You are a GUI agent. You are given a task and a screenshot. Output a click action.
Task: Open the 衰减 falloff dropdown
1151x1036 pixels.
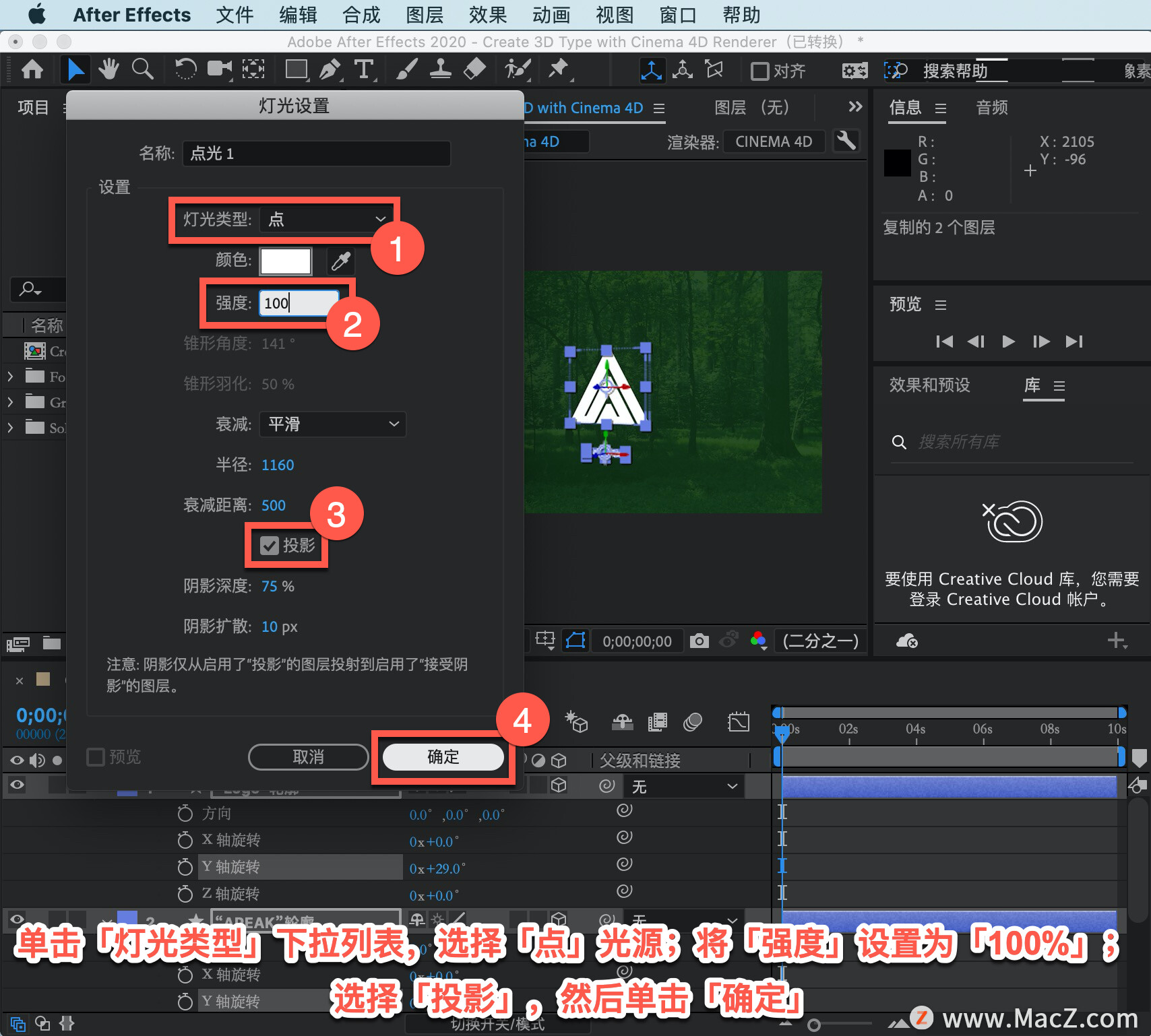(332, 424)
